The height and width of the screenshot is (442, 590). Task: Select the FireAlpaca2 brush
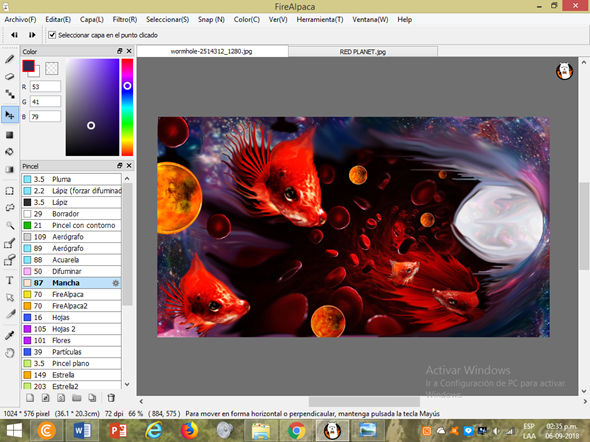tap(71, 306)
